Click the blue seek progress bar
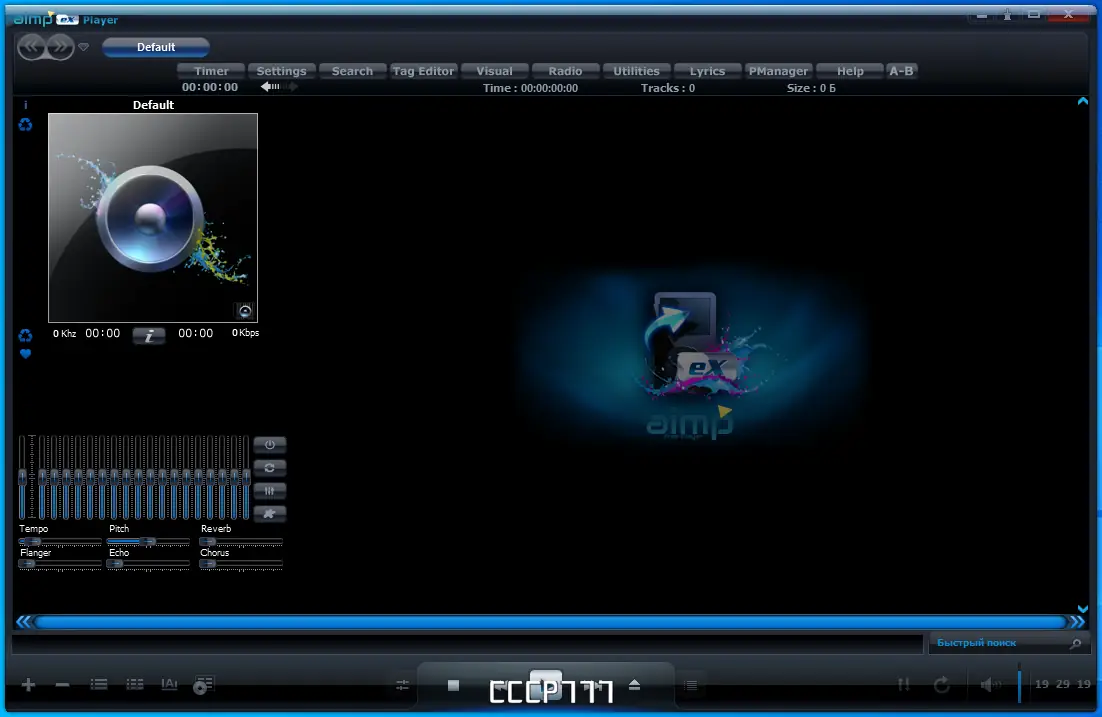The height and width of the screenshot is (717, 1102). pos(550,622)
